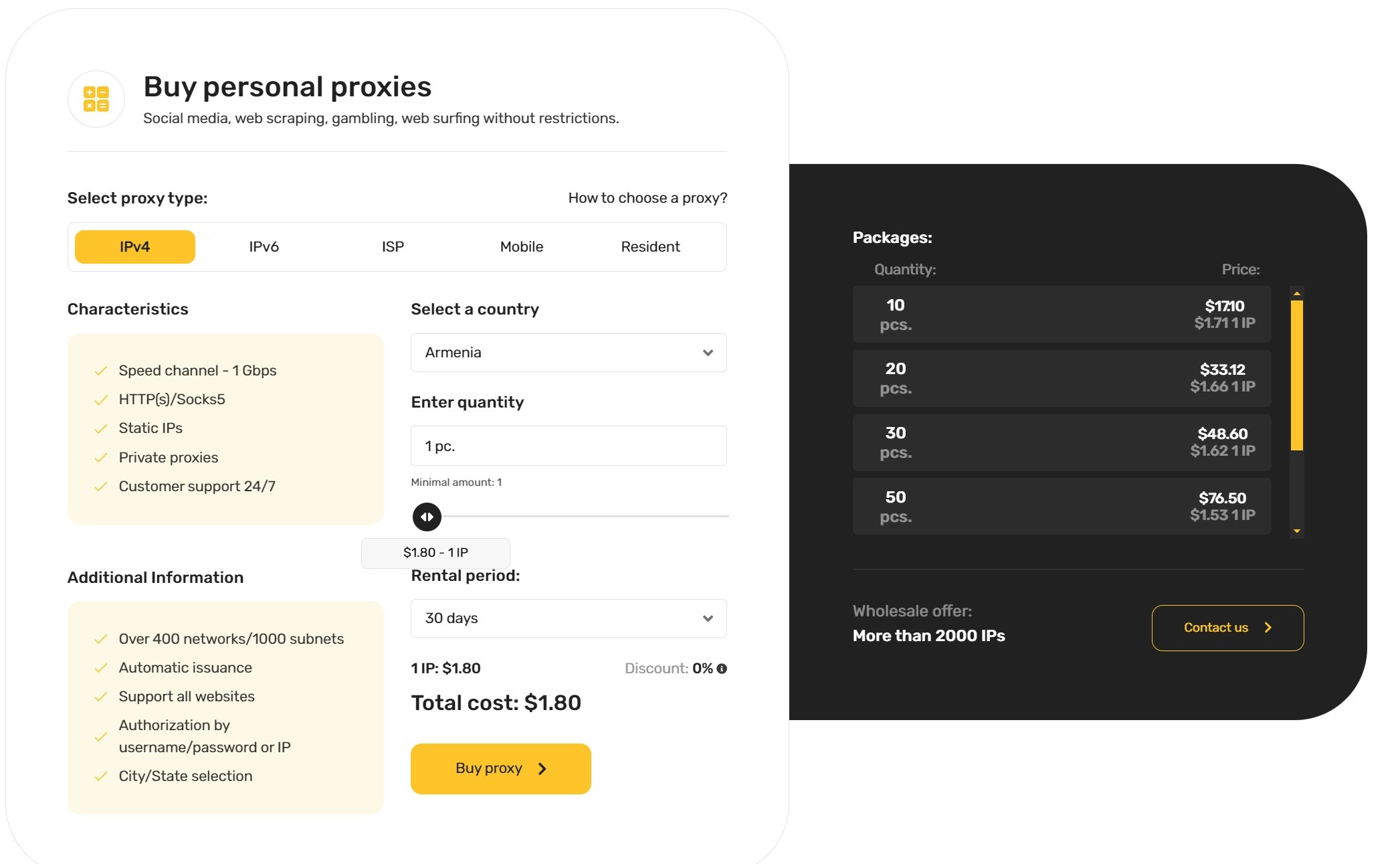Open the How to choose a proxy link
1400x864 pixels.
pyautogui.click(x=647, y=198)
